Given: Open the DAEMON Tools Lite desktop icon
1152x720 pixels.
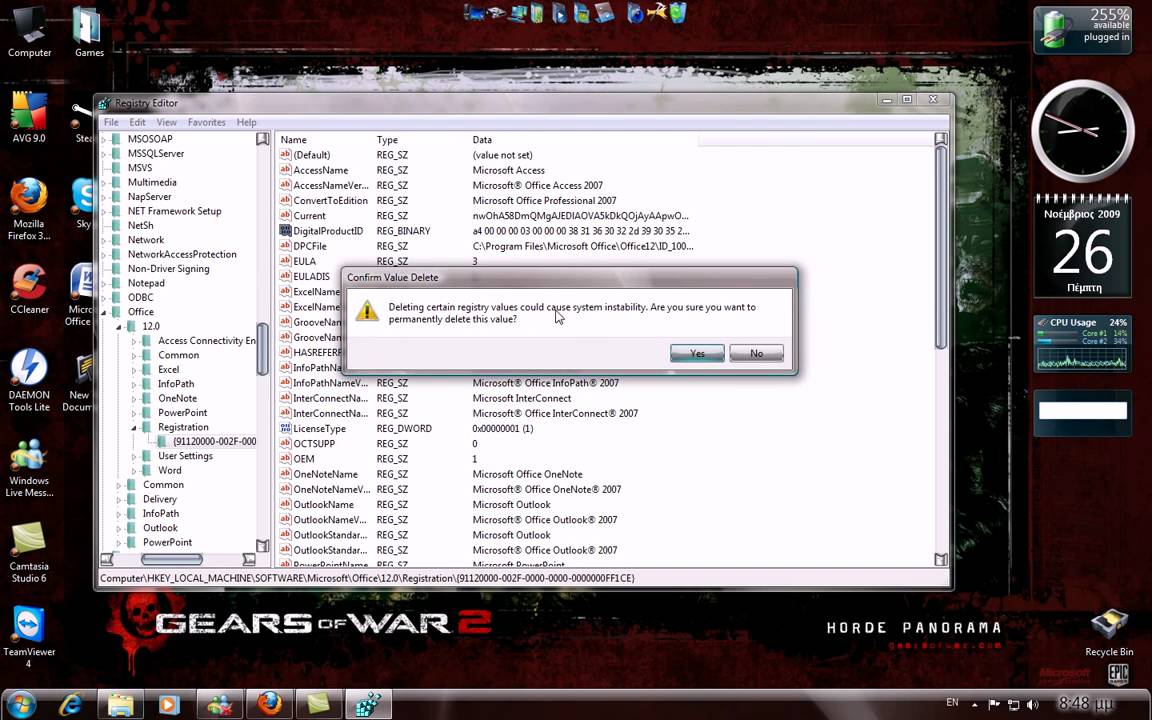Looking at the screenshot, I should pos(29,380).
